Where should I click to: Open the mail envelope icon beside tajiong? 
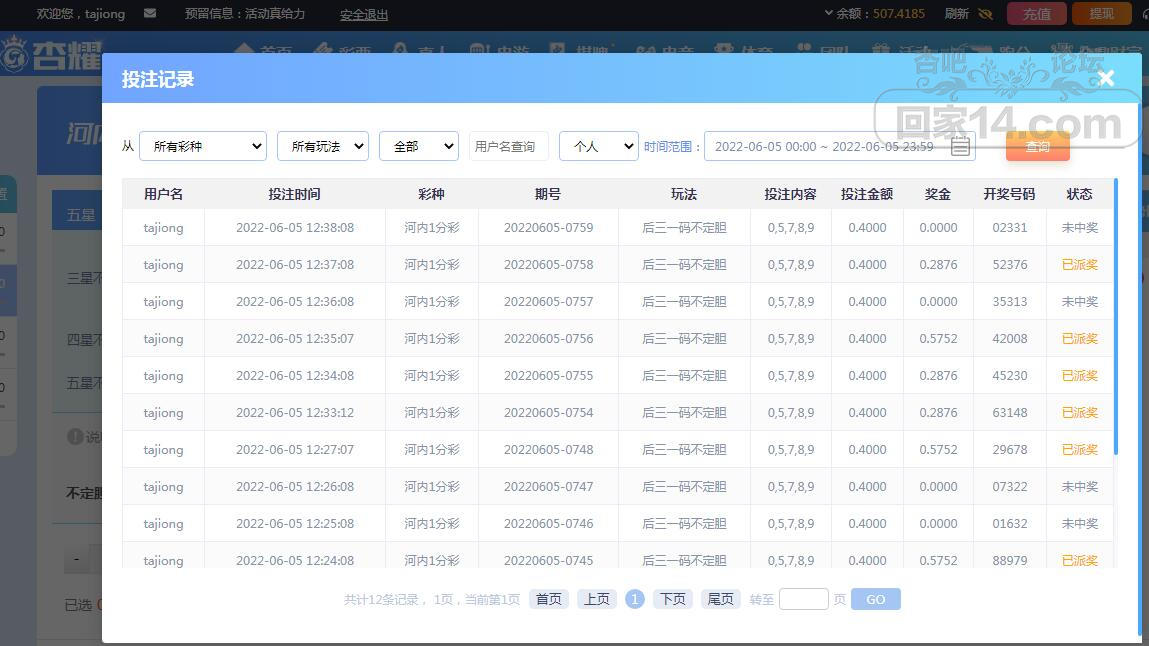point(149,13)
